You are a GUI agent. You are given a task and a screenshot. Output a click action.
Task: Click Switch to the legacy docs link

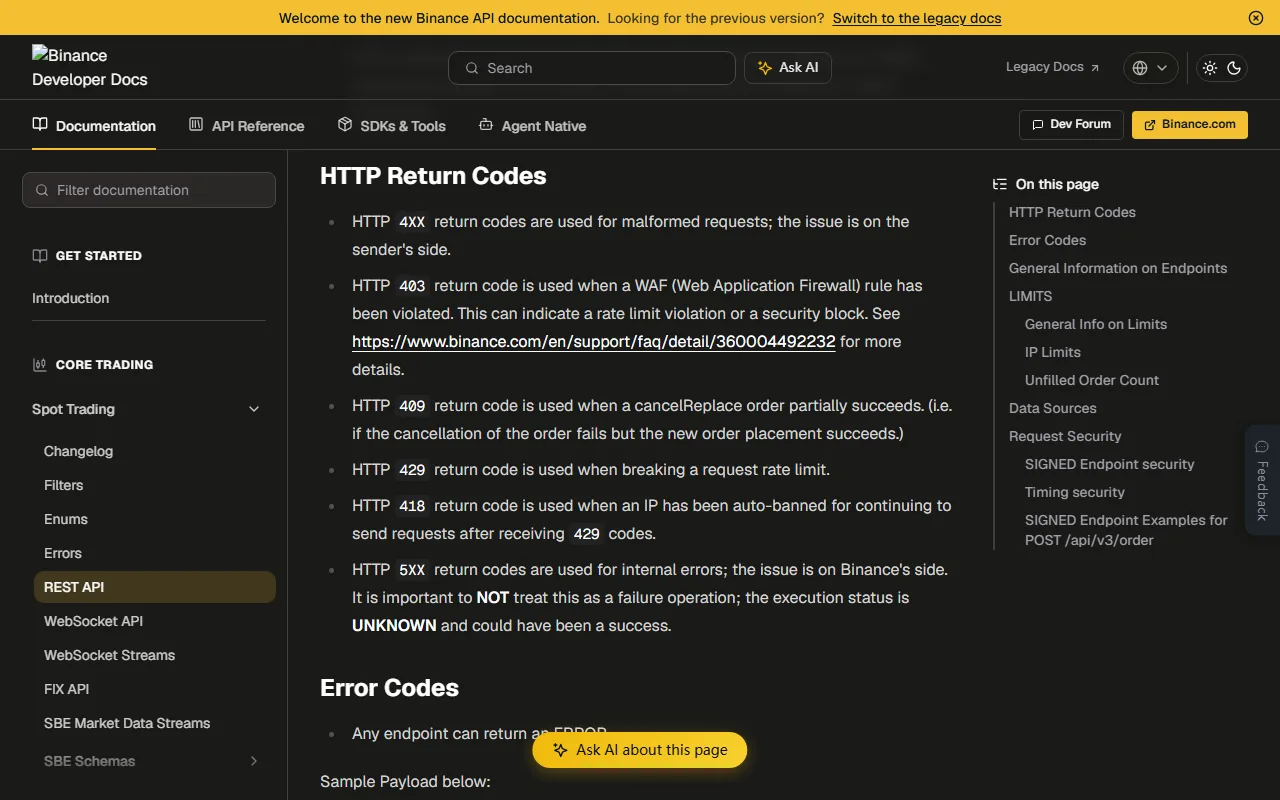pos(917,18)
